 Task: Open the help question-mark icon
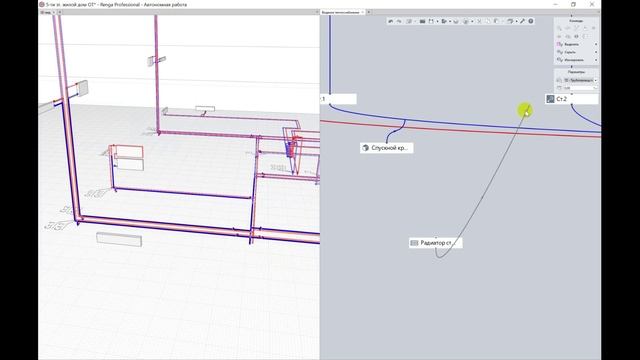point(531,21)
